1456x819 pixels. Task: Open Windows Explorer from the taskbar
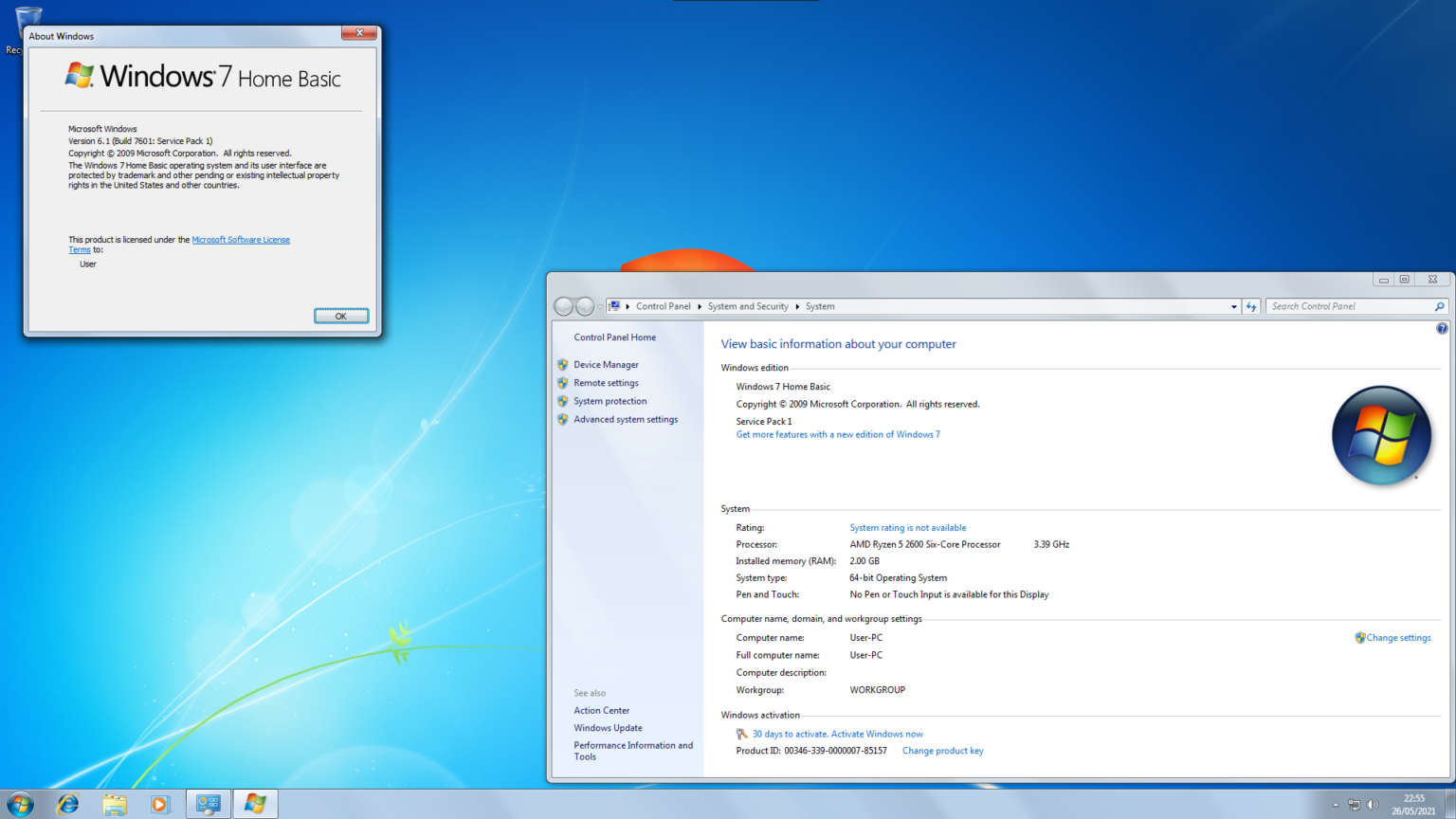pos(114,804)
